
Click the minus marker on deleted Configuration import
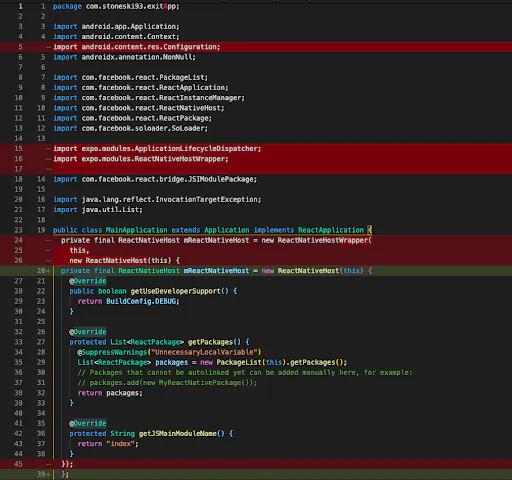tap(48, 47)
